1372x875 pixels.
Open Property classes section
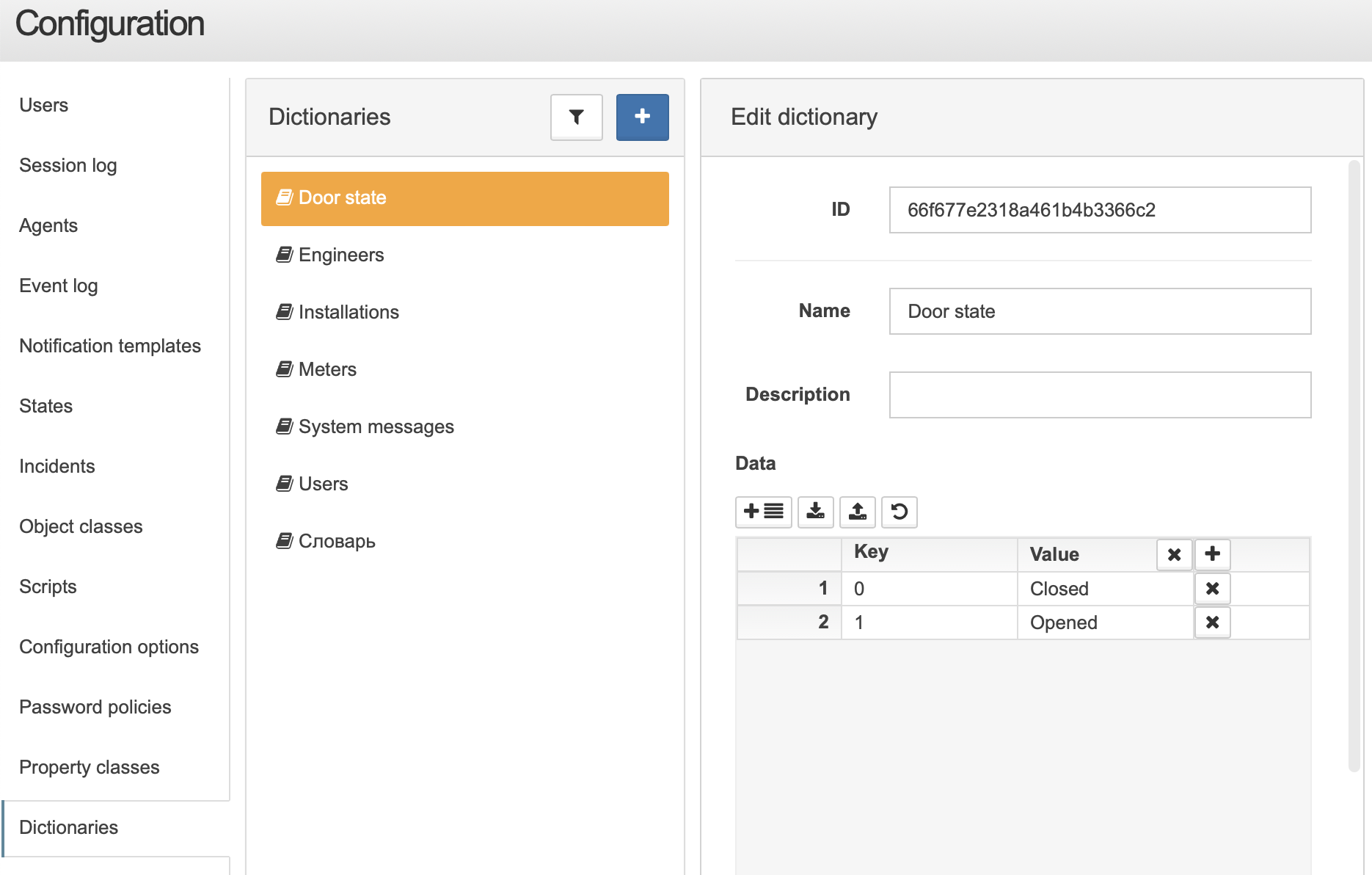point(89,767)
